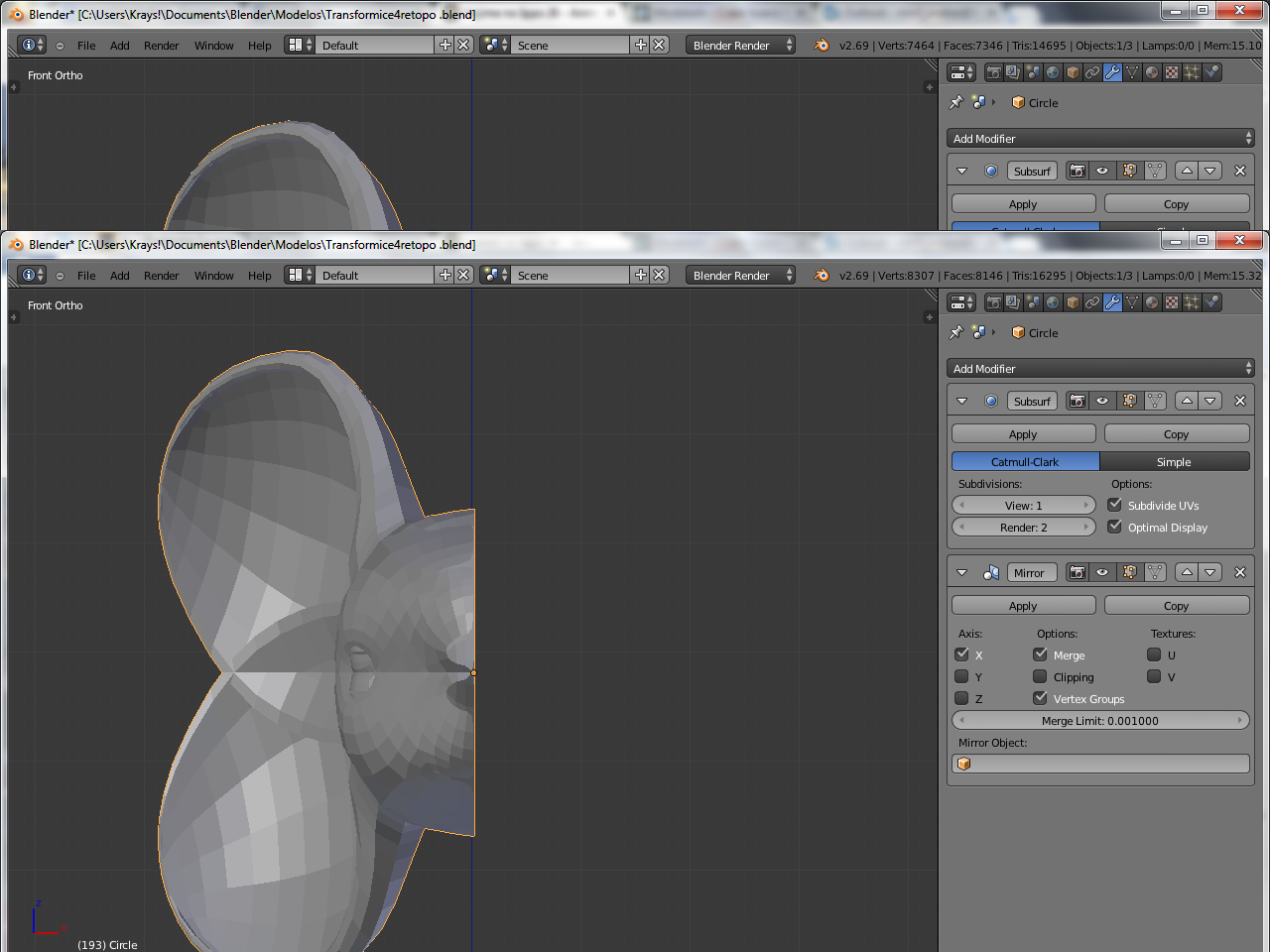
Task: Delete Default screen layout in front window
Action: point(463,275)
